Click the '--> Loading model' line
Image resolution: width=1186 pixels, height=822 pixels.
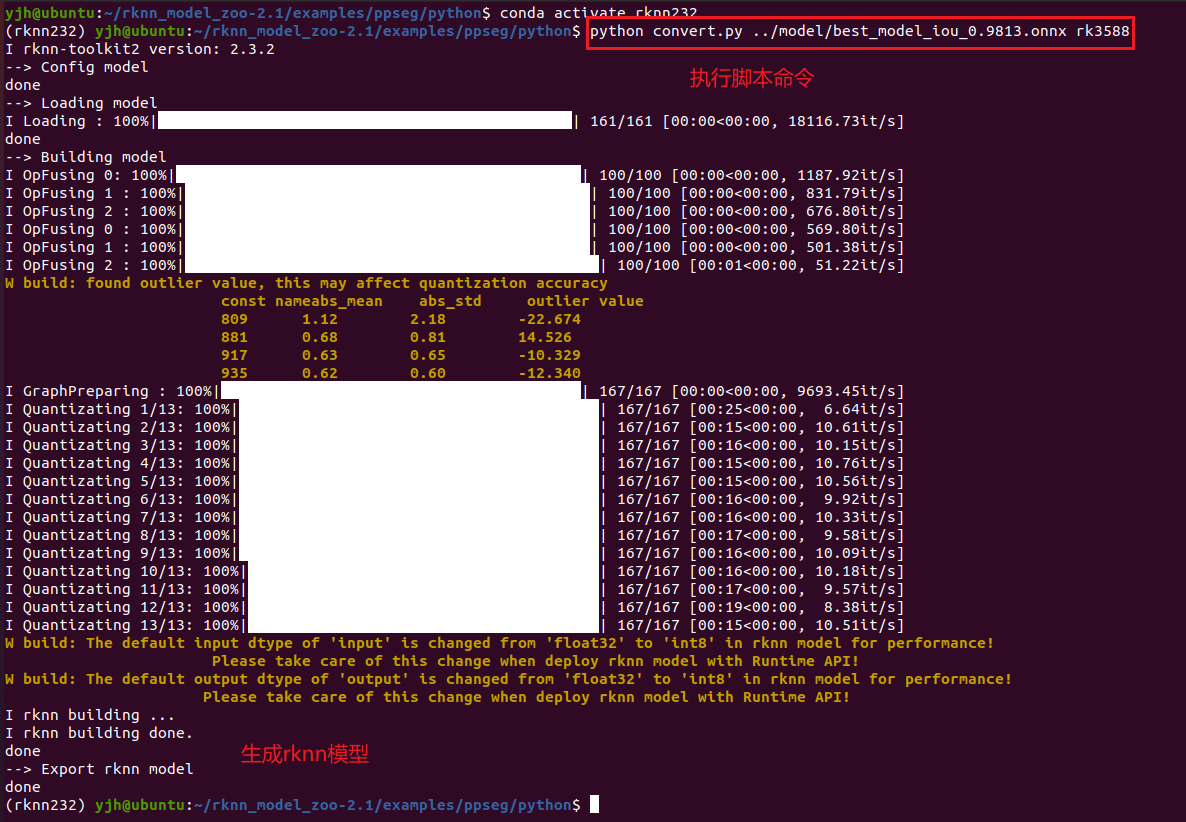coord(81,103)
